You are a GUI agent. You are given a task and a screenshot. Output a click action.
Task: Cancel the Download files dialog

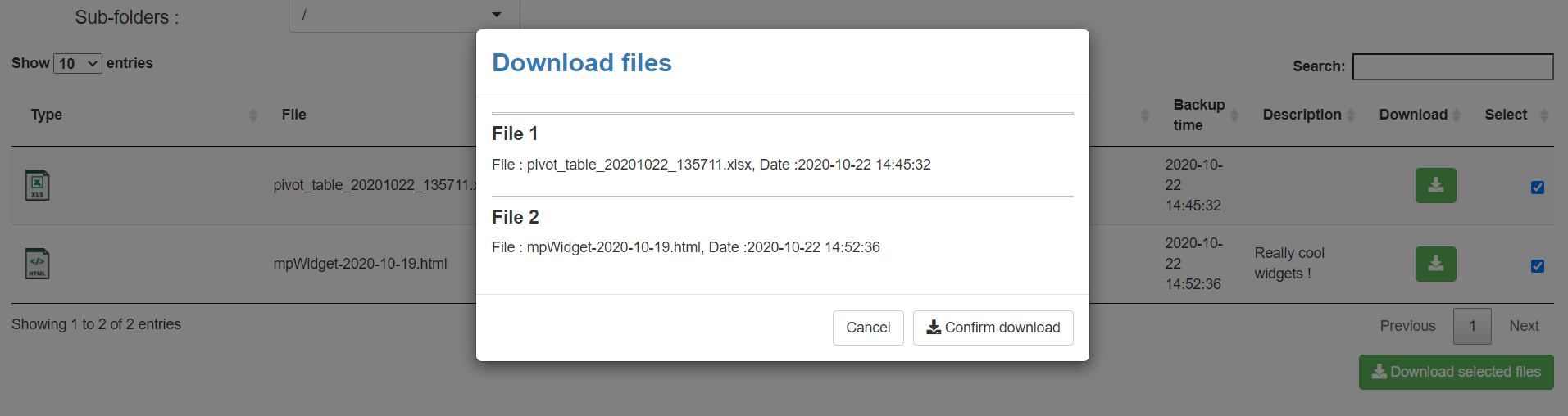click(867, 328)
